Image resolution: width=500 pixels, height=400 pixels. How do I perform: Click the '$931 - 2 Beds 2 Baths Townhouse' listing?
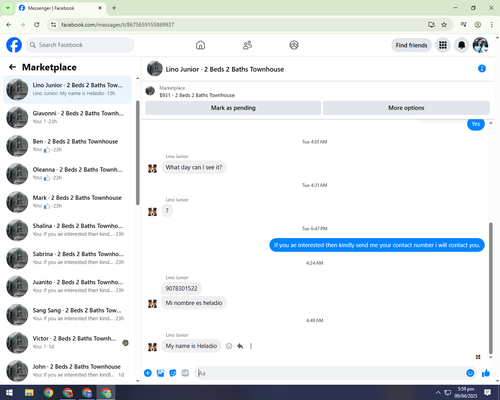197,95
